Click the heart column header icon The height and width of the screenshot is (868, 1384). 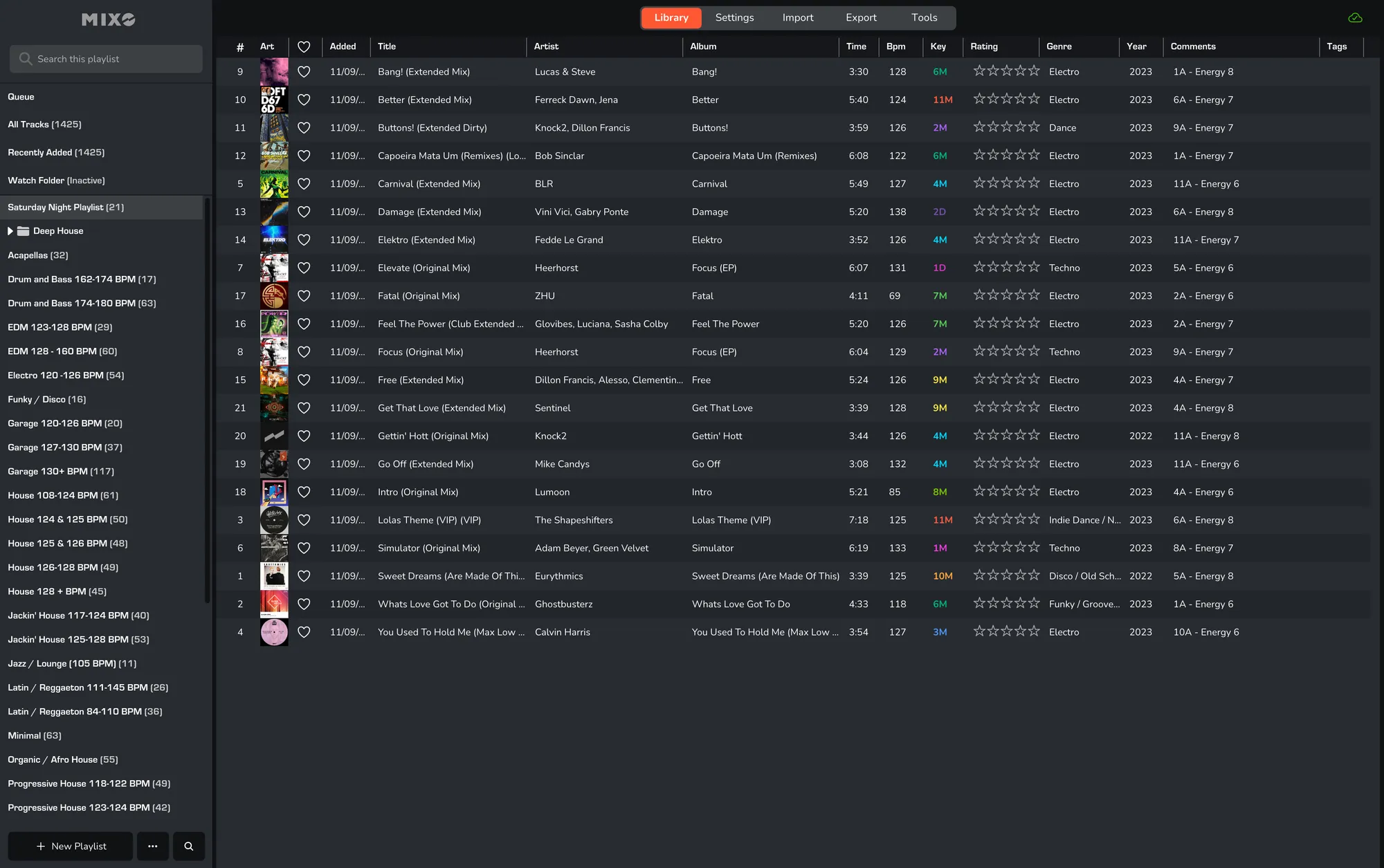[304, 46]
